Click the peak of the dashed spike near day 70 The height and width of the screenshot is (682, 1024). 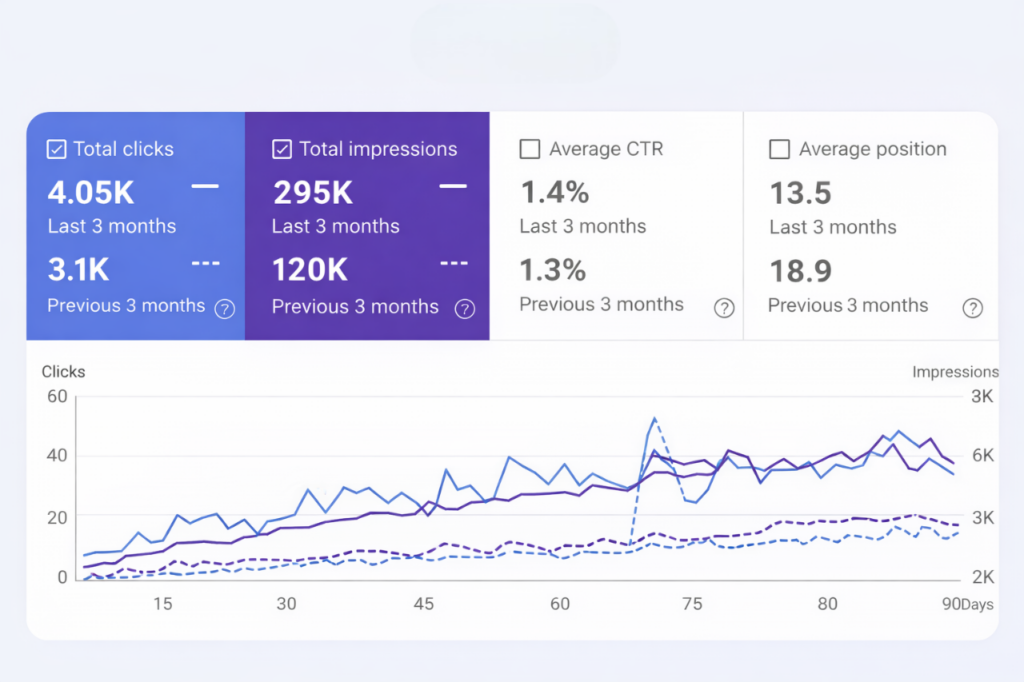(x=654, y=419)
